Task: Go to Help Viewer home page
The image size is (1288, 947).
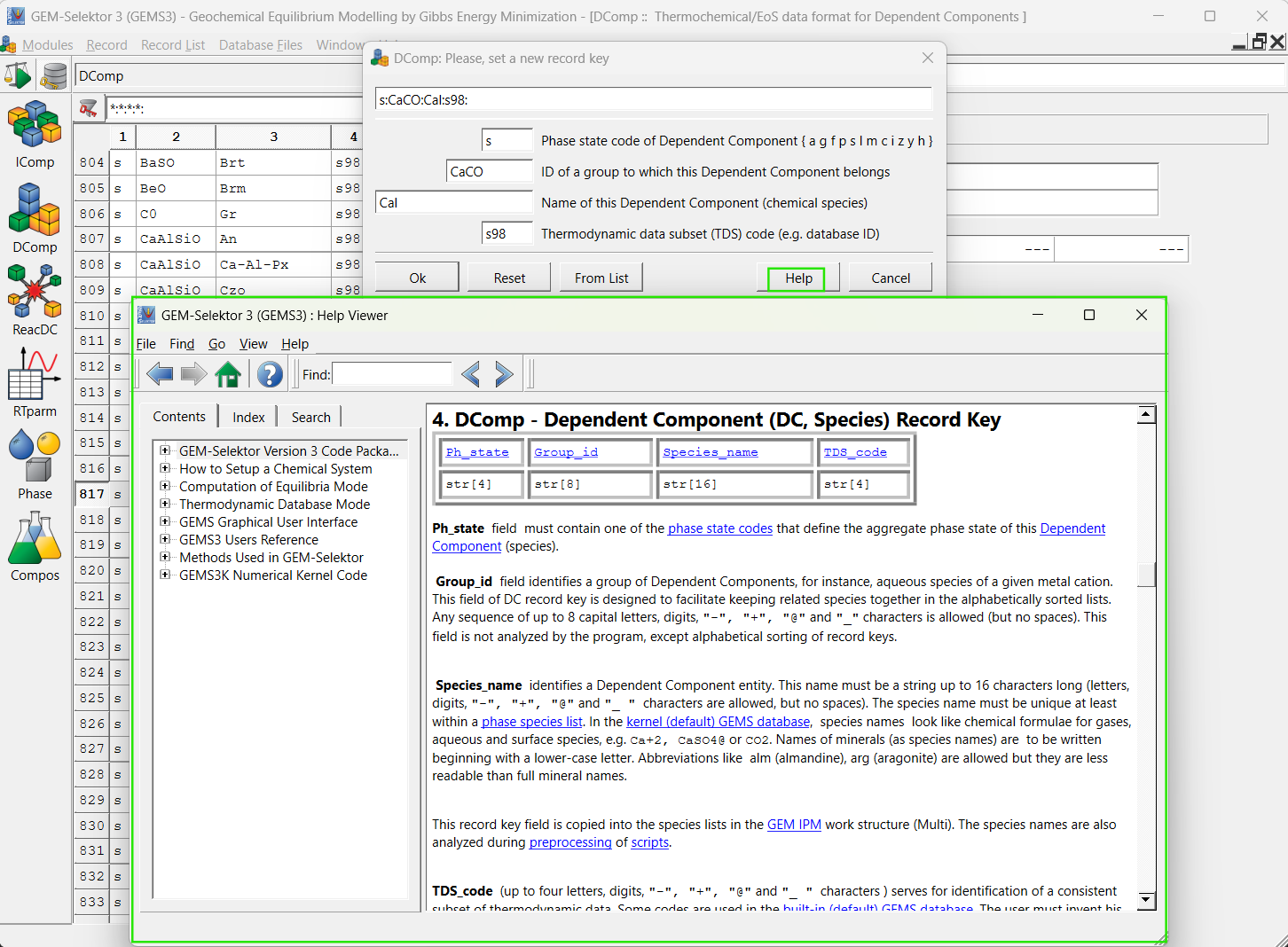Action: coord(228,374)
